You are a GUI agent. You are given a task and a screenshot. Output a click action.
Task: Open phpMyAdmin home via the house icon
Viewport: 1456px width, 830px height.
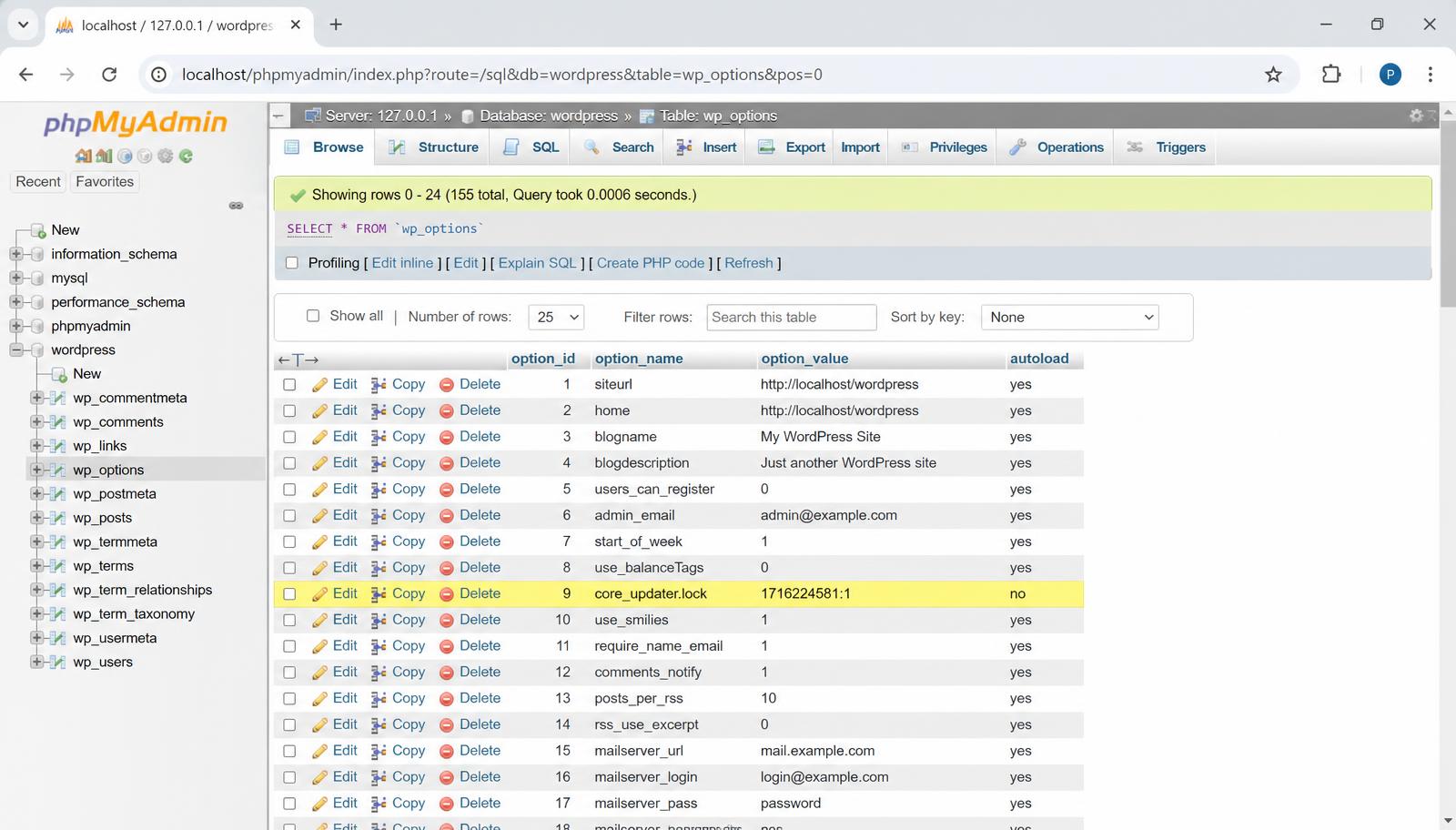click(83, 157)
